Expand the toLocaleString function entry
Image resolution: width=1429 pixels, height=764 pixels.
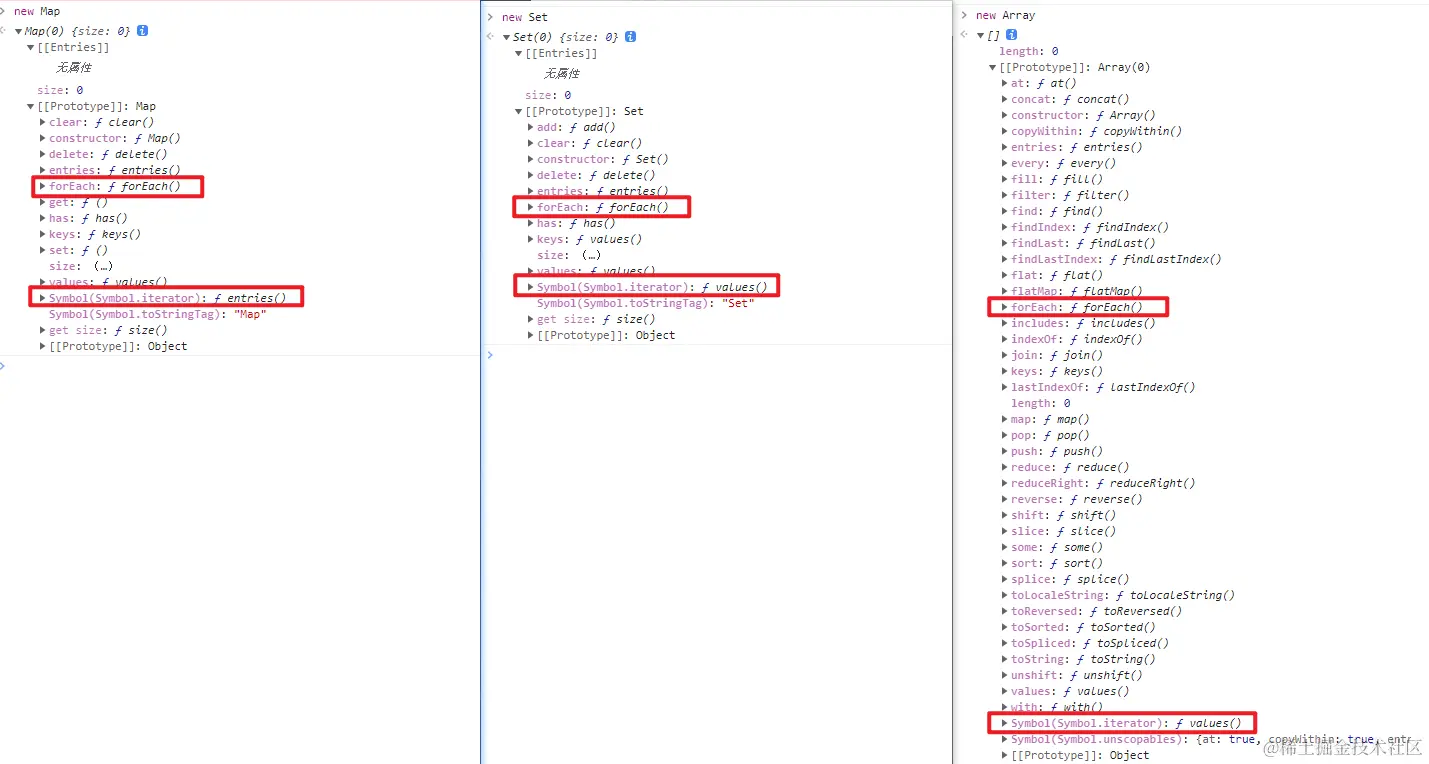tap(1005, 596)
